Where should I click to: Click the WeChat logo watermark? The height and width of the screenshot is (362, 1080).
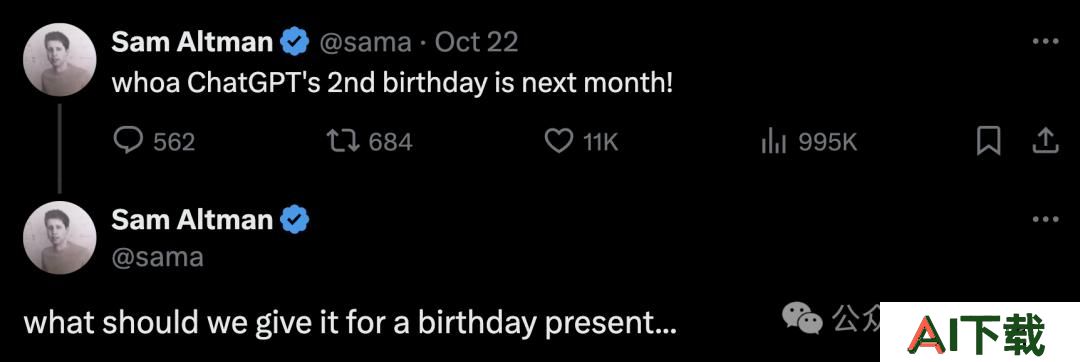[x=802, y=318]
